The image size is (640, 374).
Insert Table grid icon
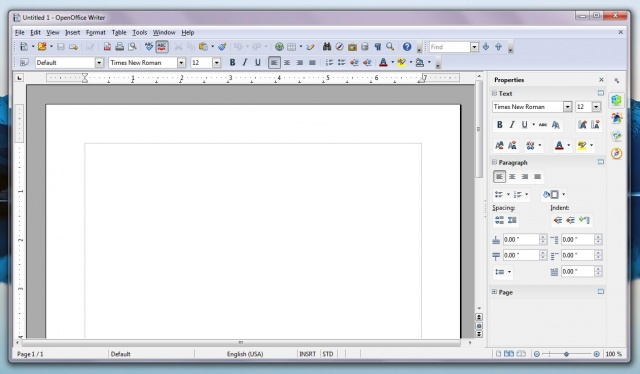point(291,47)
